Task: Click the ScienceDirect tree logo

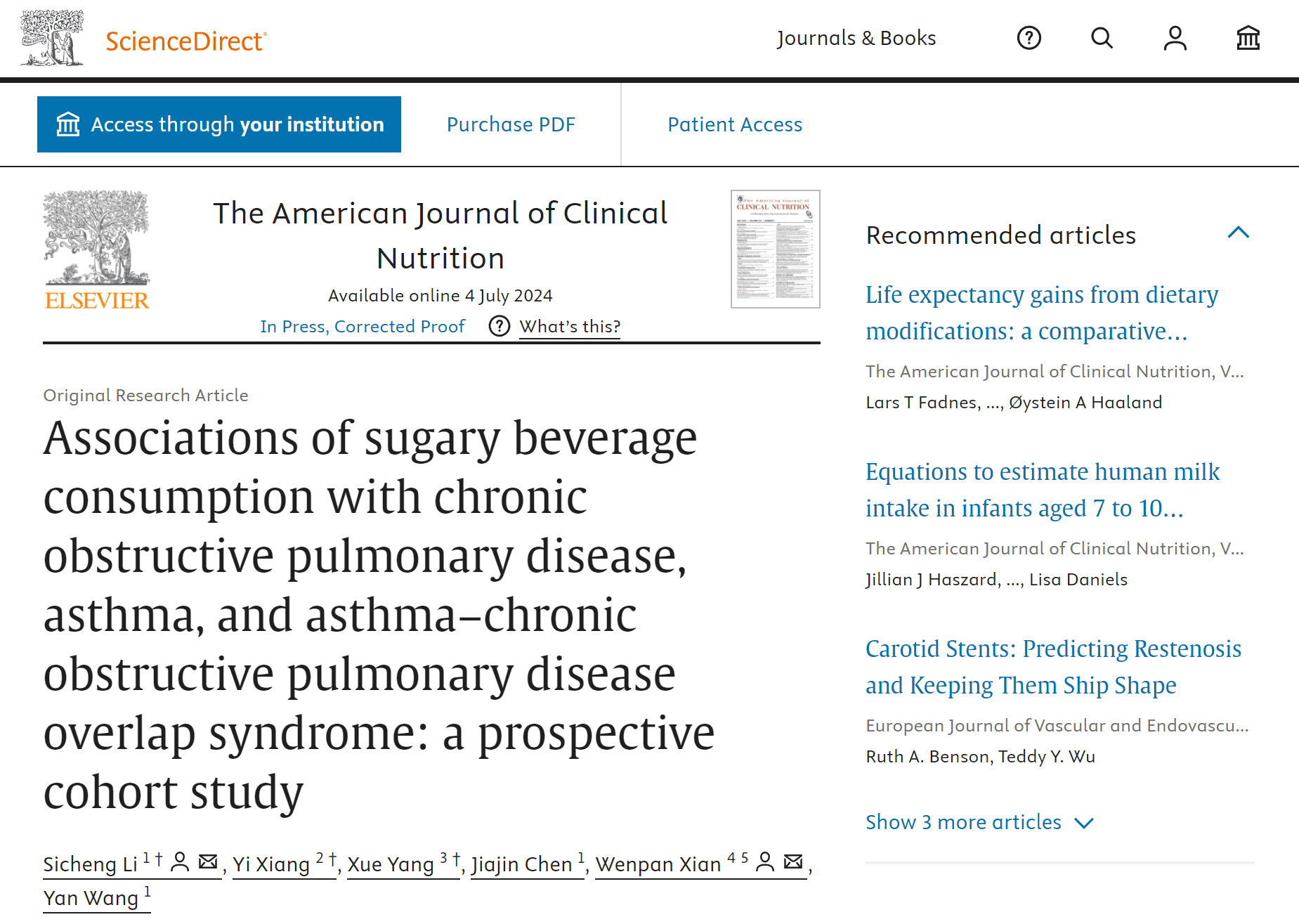Action: [x=52, y=38]
